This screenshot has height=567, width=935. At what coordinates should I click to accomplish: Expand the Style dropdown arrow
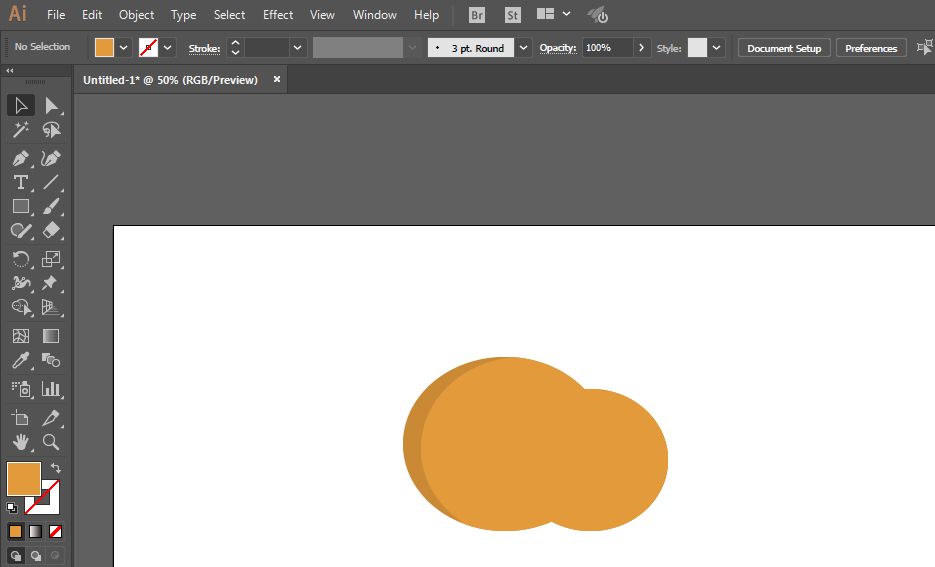717,48
